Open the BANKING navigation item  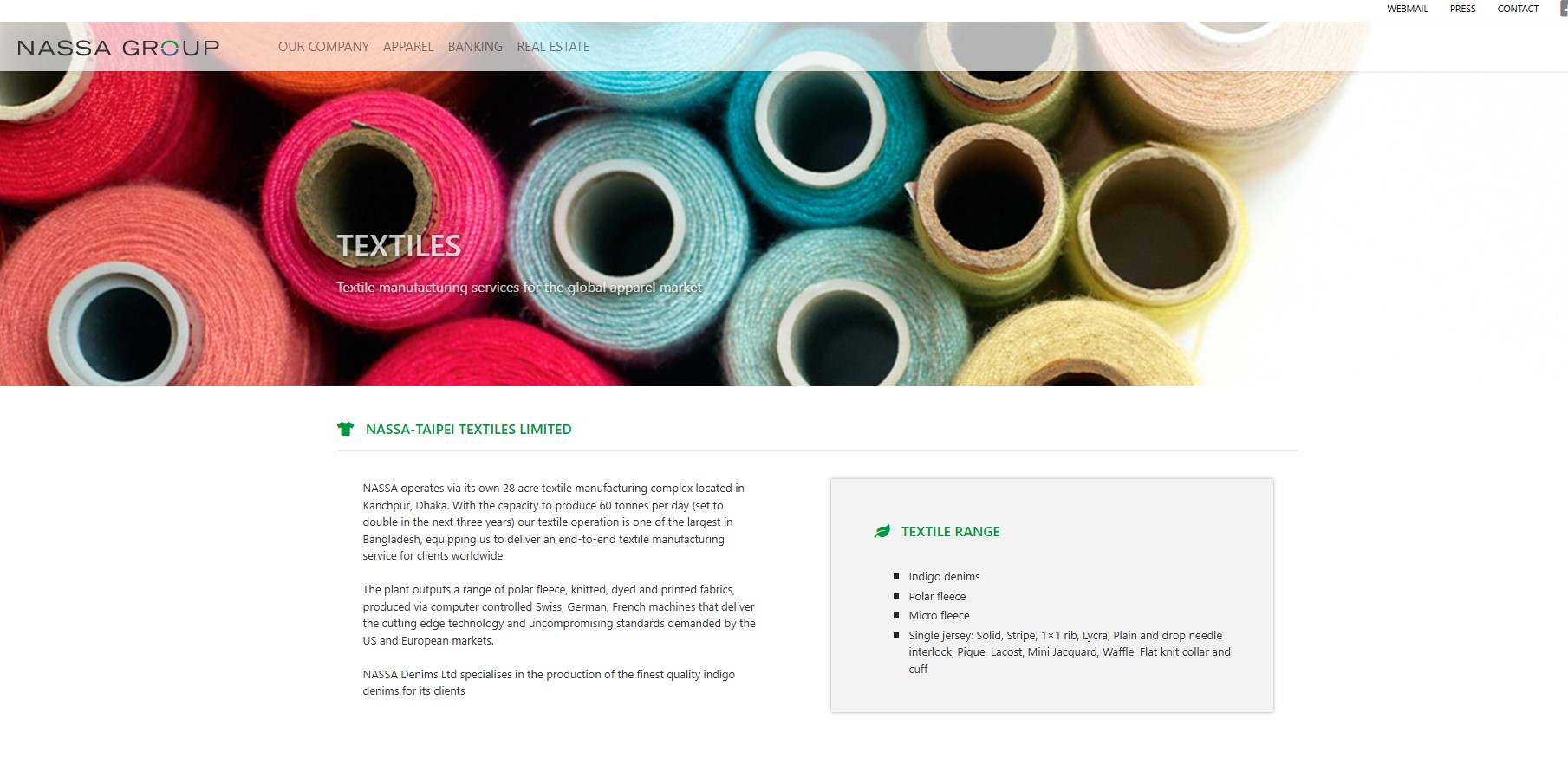[475, 47]
